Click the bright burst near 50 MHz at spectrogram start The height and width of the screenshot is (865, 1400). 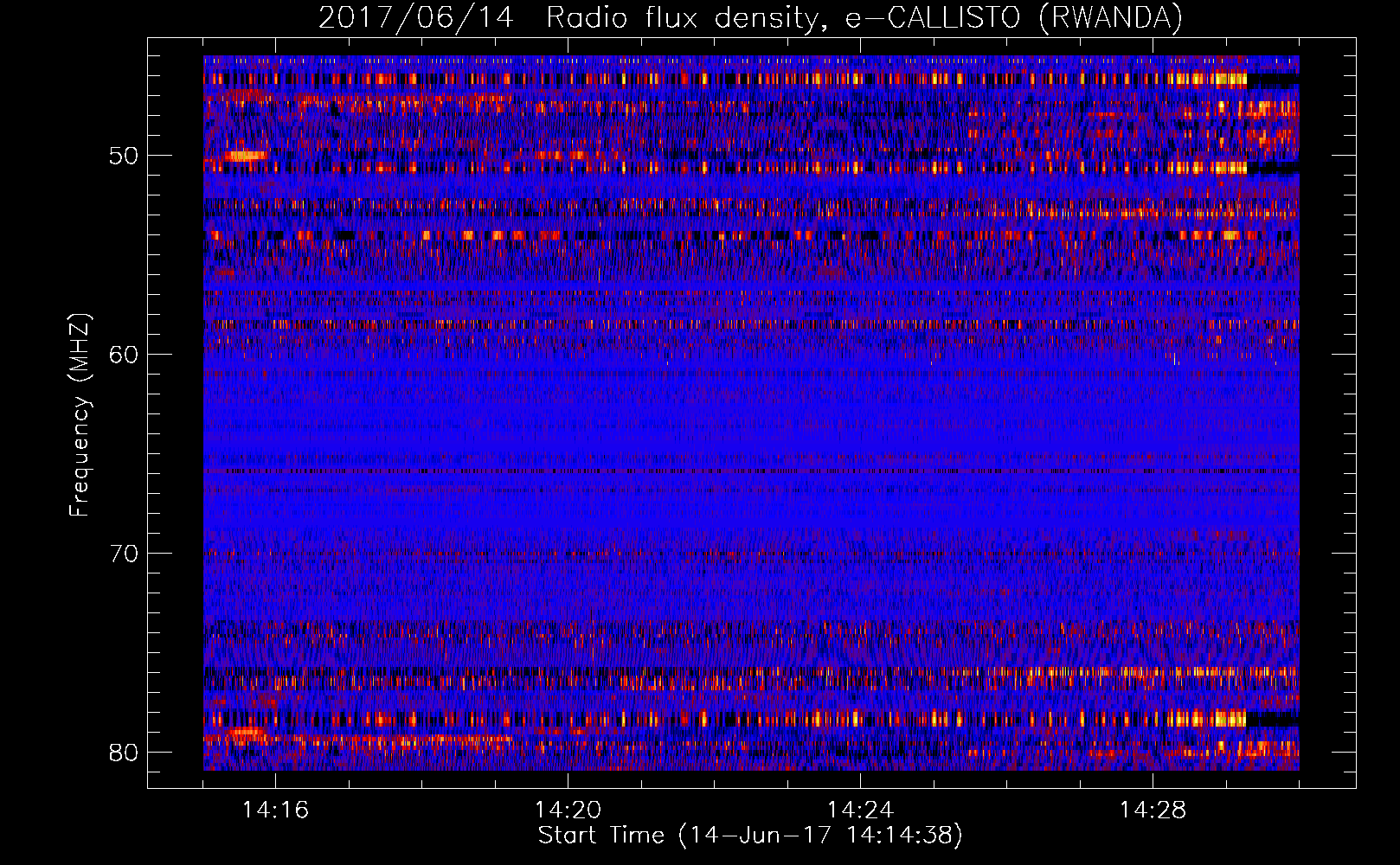(246, 156)
